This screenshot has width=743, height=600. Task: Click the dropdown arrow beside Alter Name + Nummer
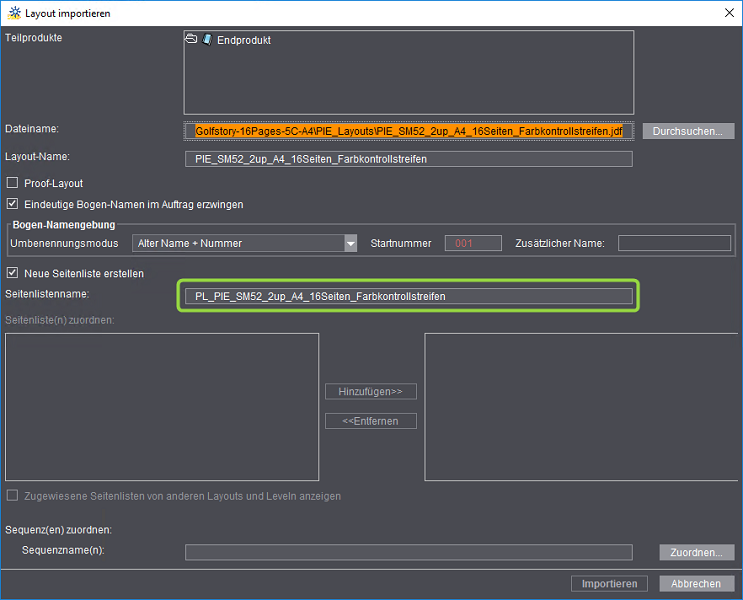coord(350,243)
